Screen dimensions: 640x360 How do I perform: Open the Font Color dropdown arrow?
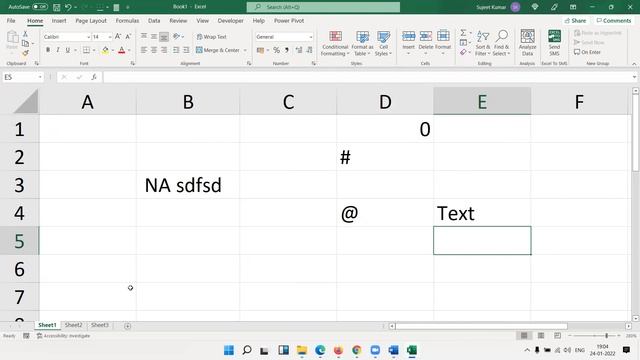[129, 50]
